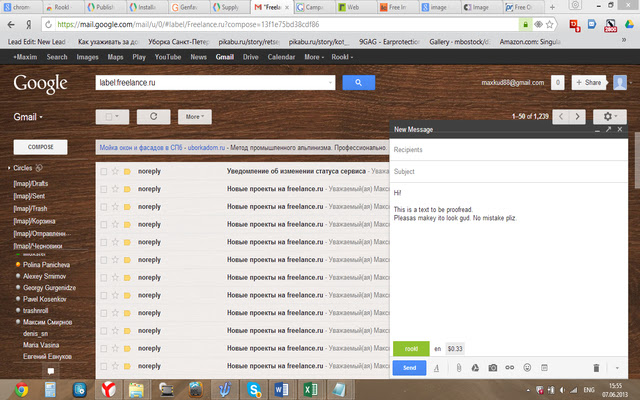Click the COMPOSE button
Viewport: 640px width, 400px height.
40,147
